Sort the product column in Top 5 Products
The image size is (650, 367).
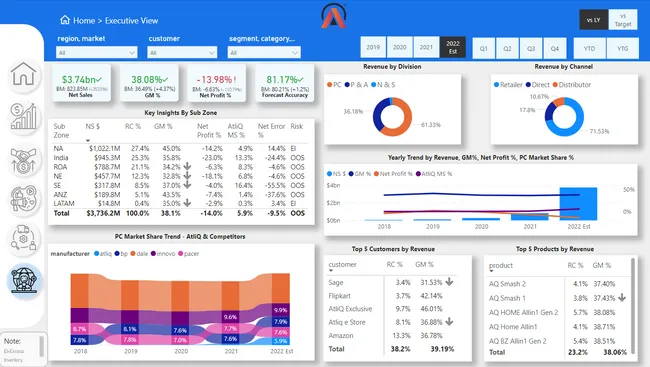coord(501,265)
